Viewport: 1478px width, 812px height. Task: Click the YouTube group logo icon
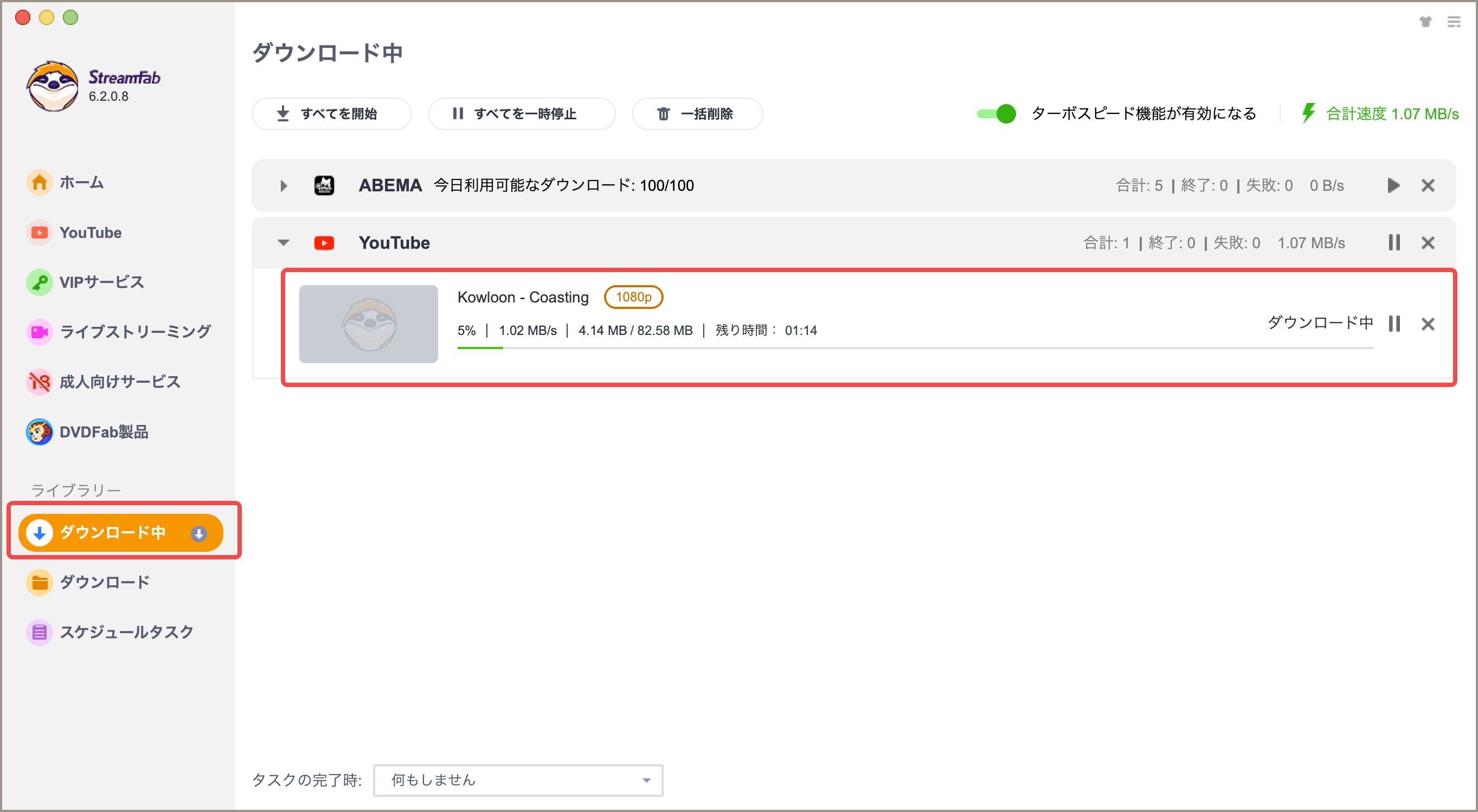324,243
